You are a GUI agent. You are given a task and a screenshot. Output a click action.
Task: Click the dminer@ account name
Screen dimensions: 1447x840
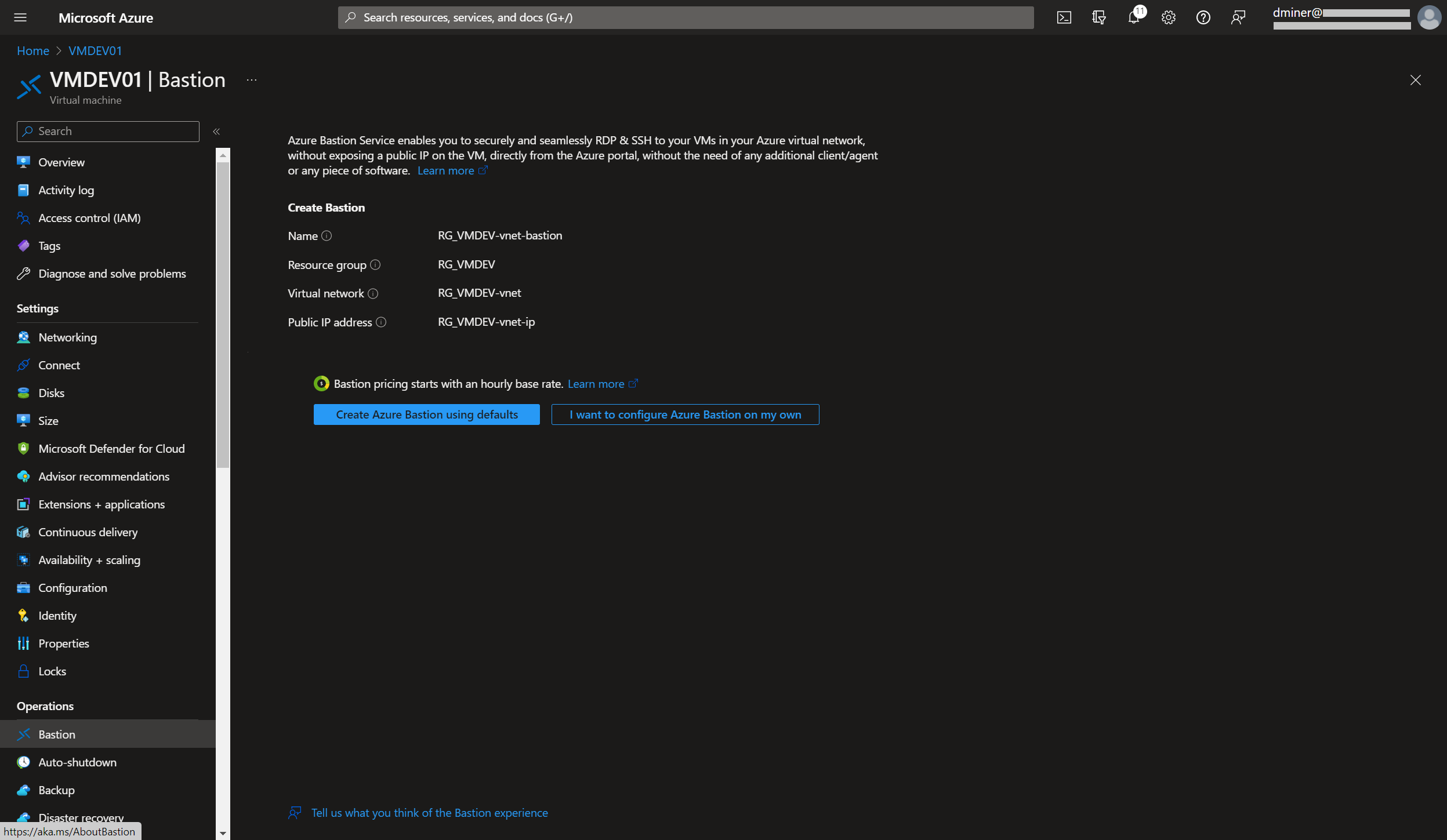tap(1297, 12)
